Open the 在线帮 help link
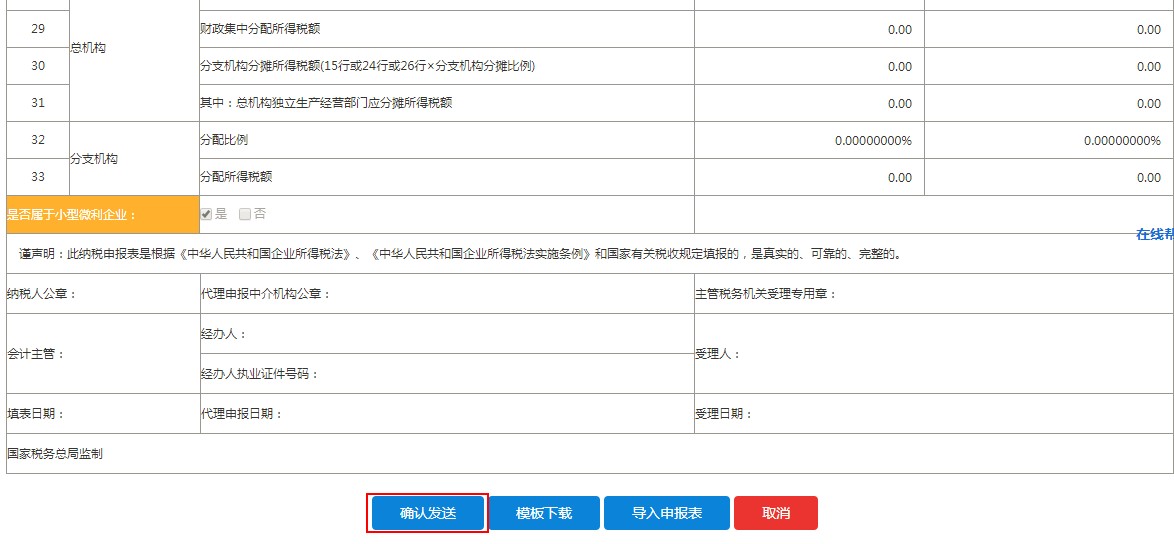This screenshot has width=1174, height=544. 1154,234
